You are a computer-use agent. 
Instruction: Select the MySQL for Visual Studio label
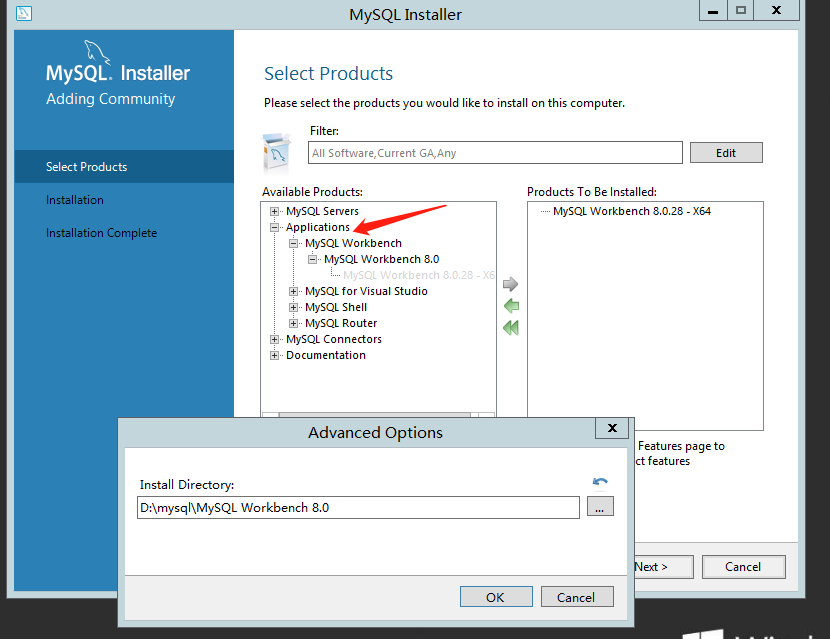366,291
